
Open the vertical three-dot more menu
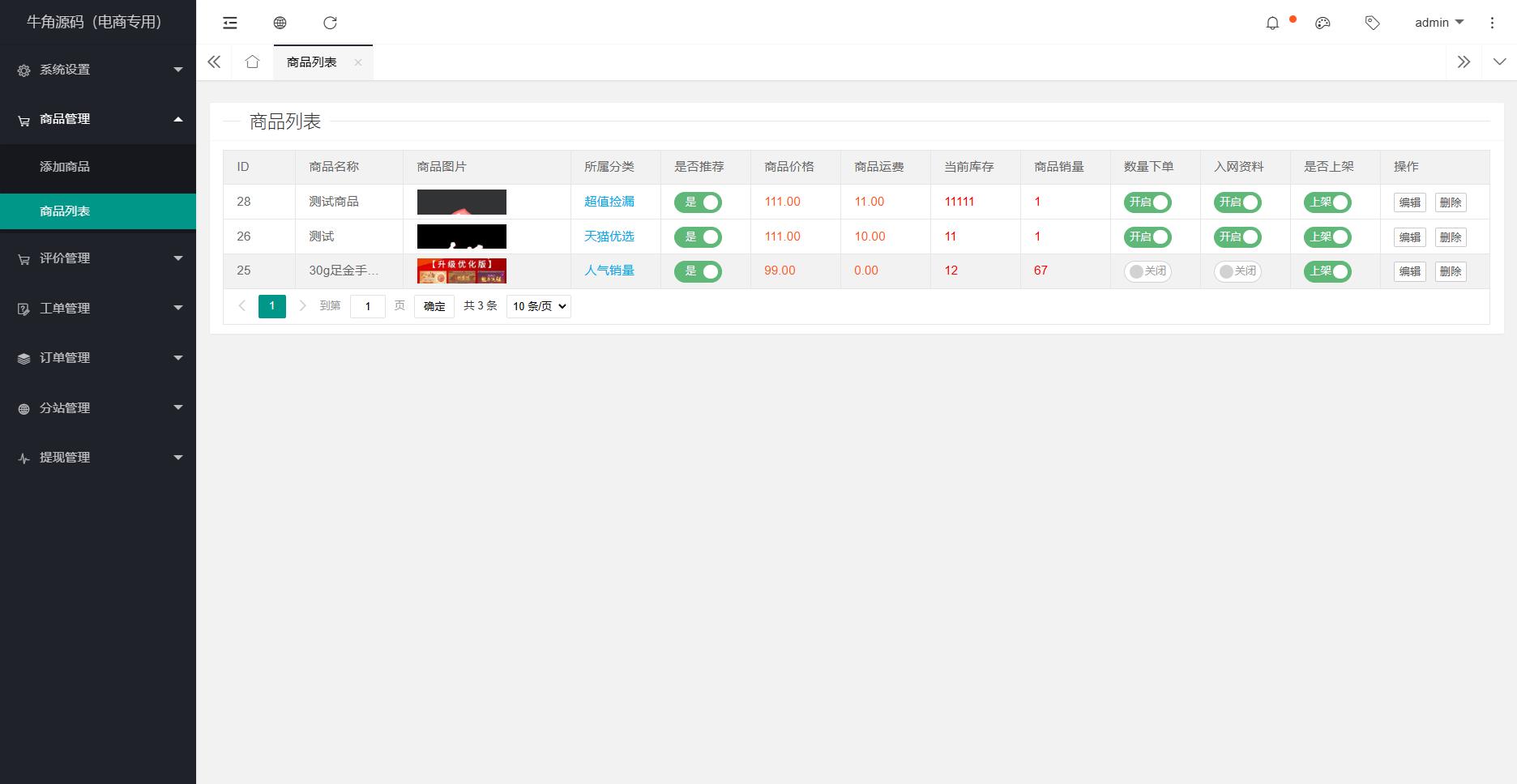click(1492, 23)
